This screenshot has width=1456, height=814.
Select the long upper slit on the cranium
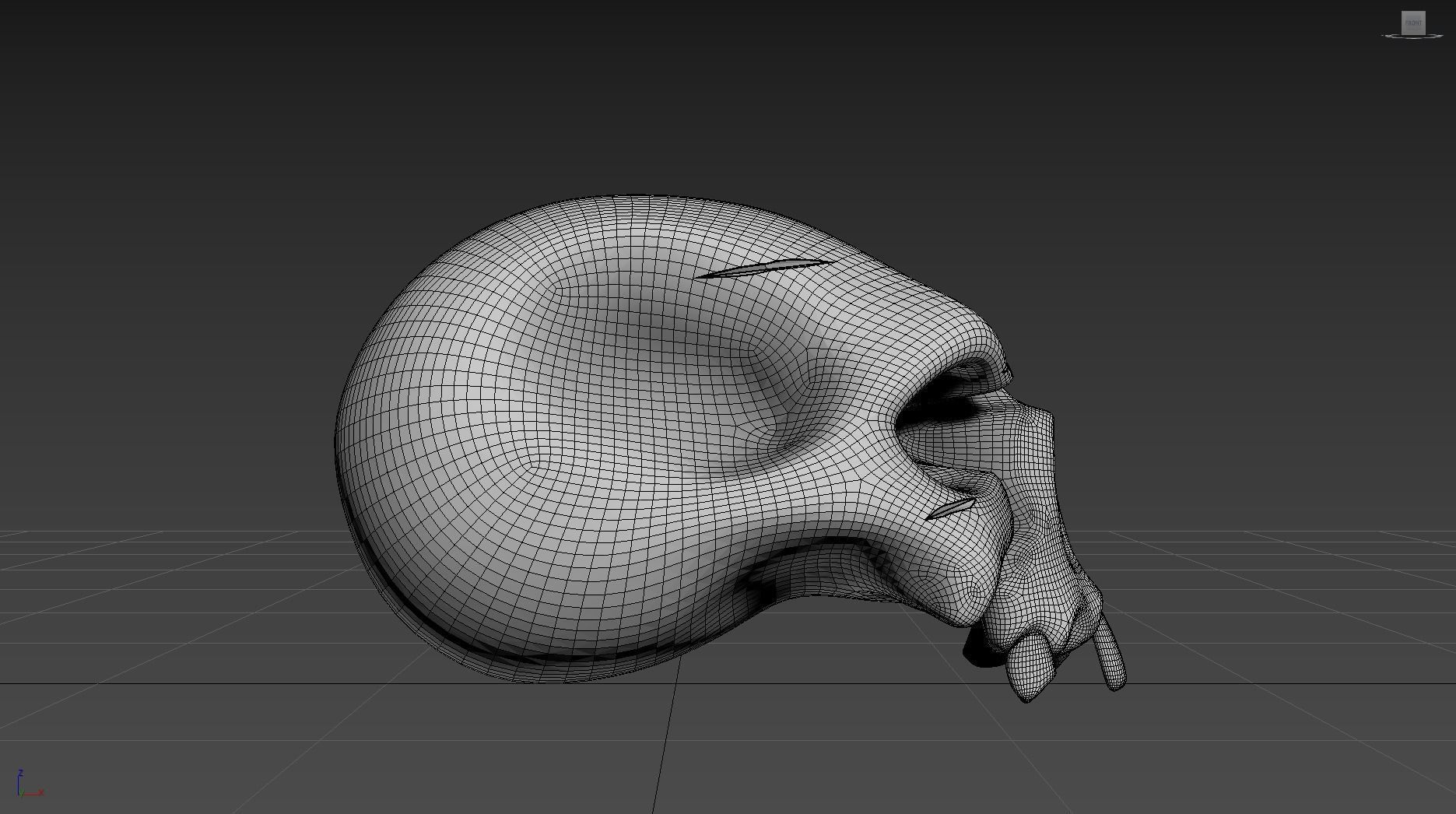(x=764, y=268)
